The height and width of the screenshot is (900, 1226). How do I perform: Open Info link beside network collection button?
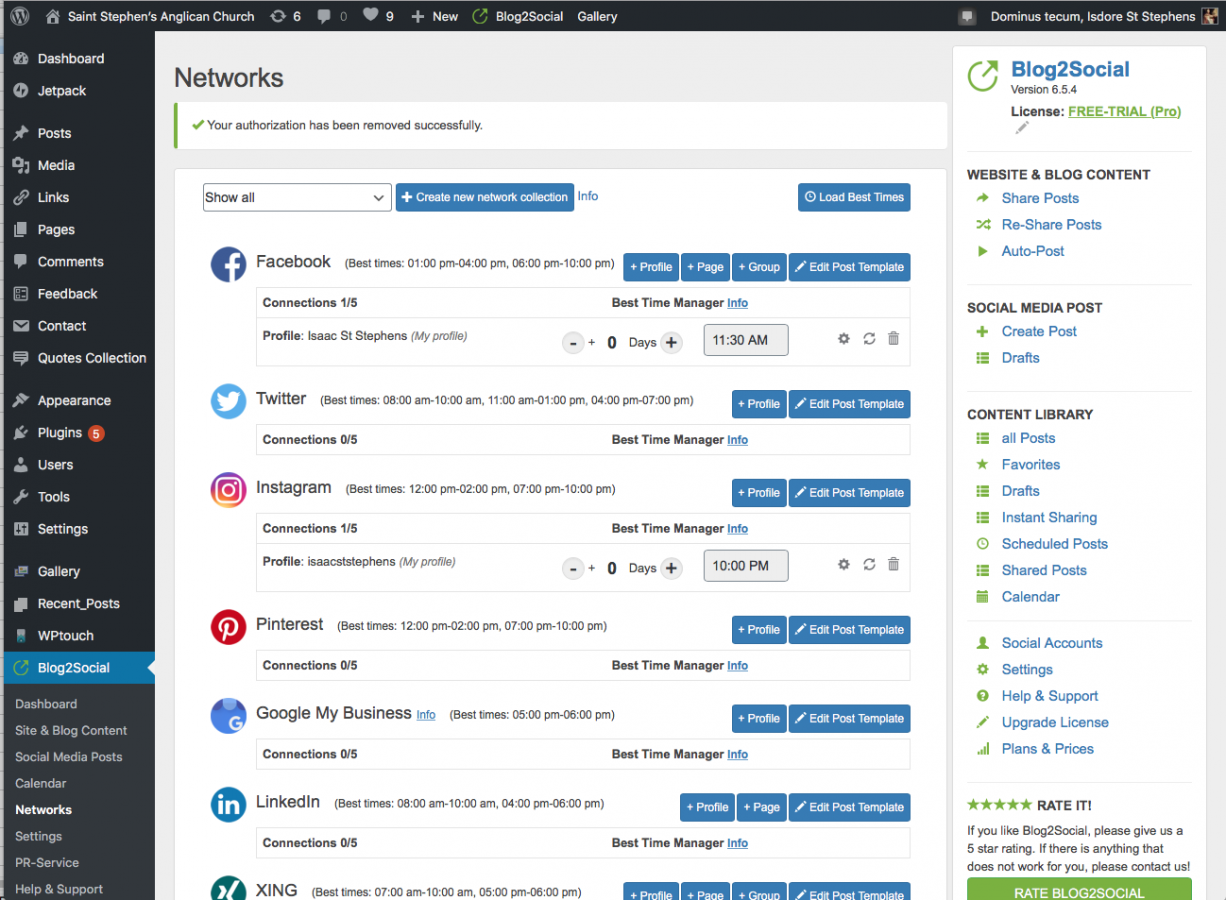[588, 196]
